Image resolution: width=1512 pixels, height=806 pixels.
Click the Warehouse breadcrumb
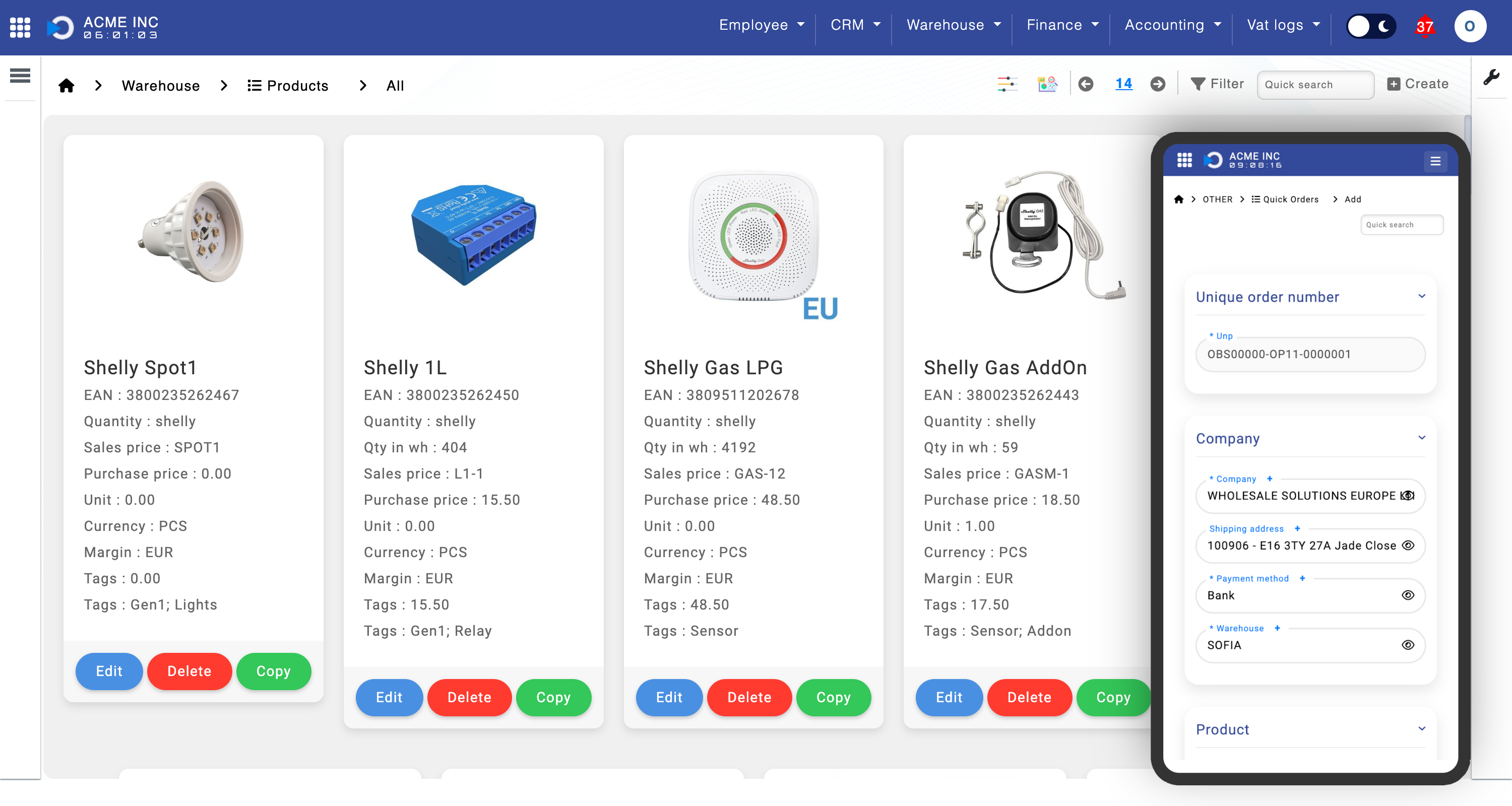(x=160, y=86)
